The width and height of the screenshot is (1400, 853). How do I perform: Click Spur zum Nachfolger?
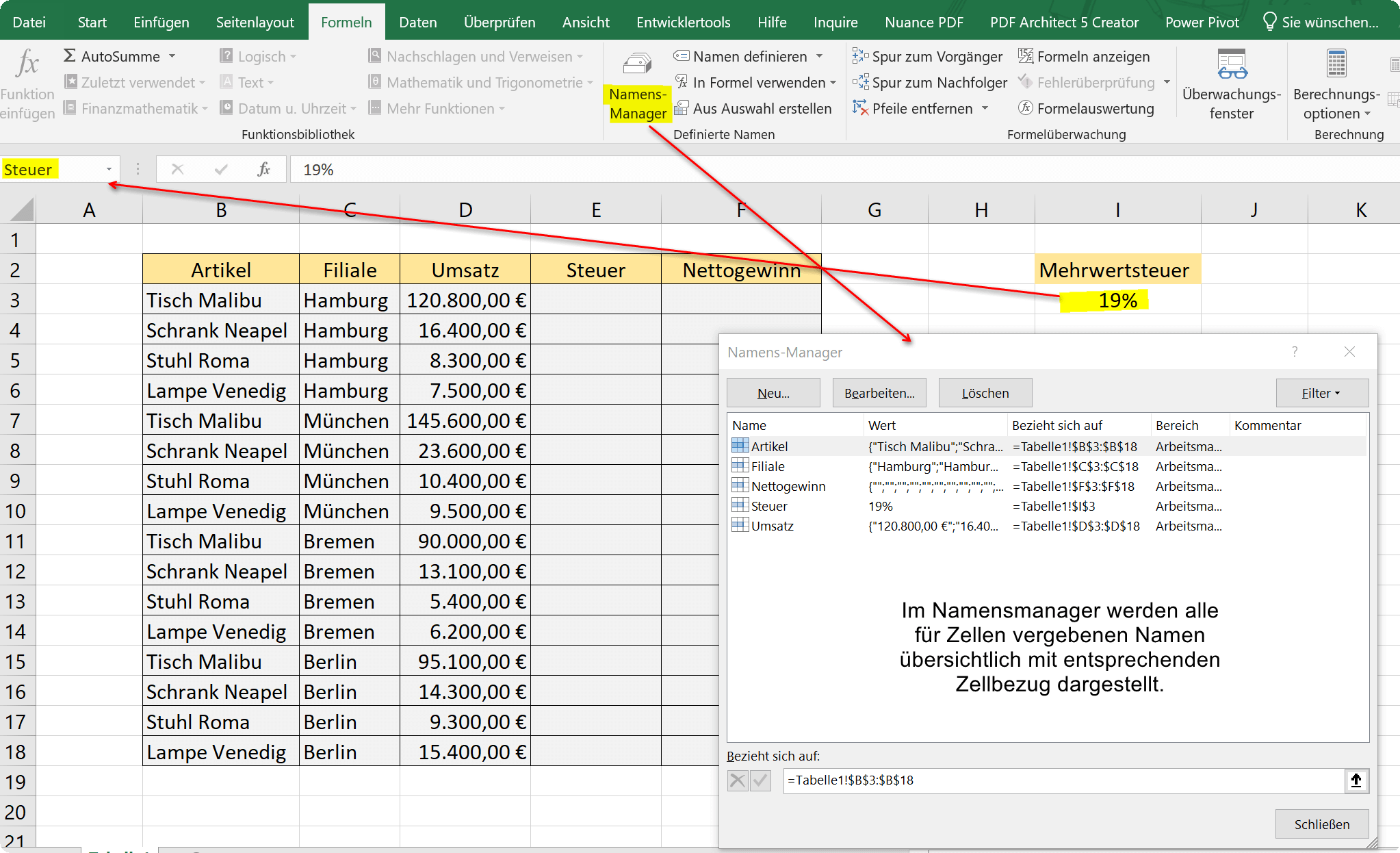click(x=930, y=82)
